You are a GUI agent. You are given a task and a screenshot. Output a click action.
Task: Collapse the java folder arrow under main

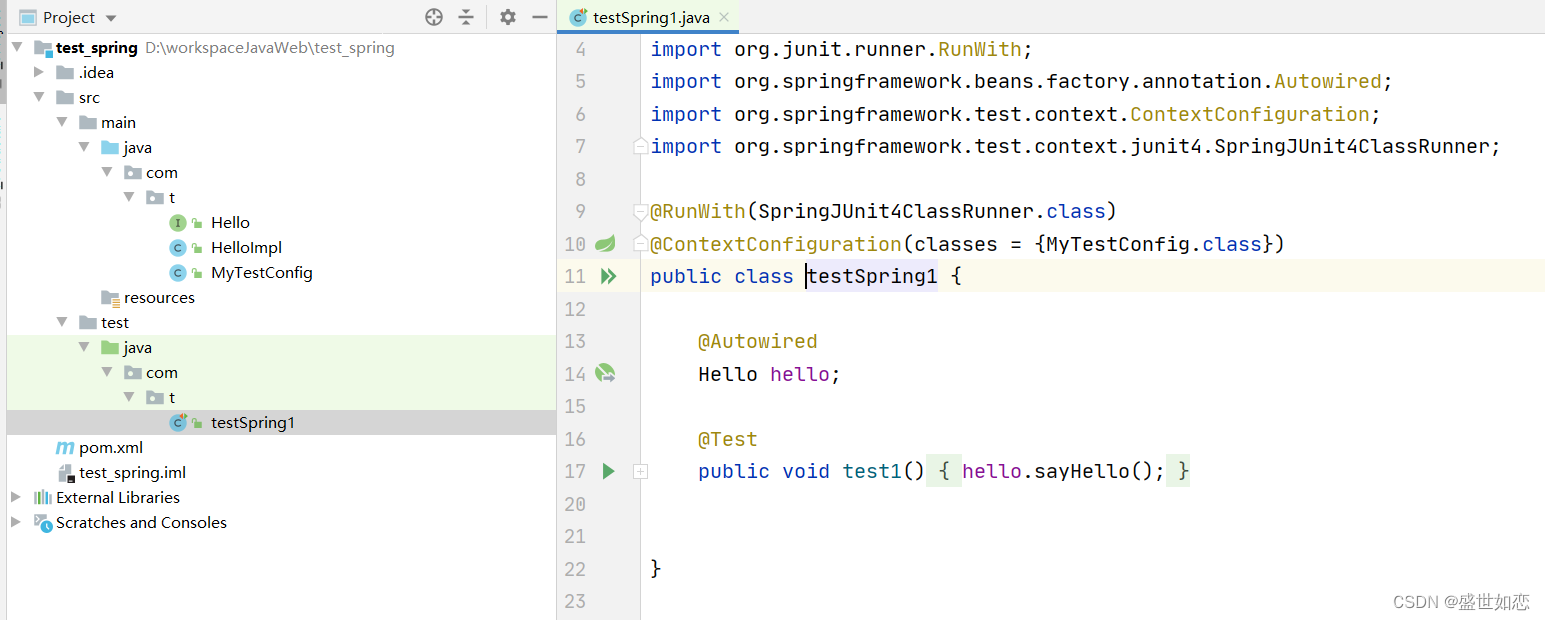(84, 147)
